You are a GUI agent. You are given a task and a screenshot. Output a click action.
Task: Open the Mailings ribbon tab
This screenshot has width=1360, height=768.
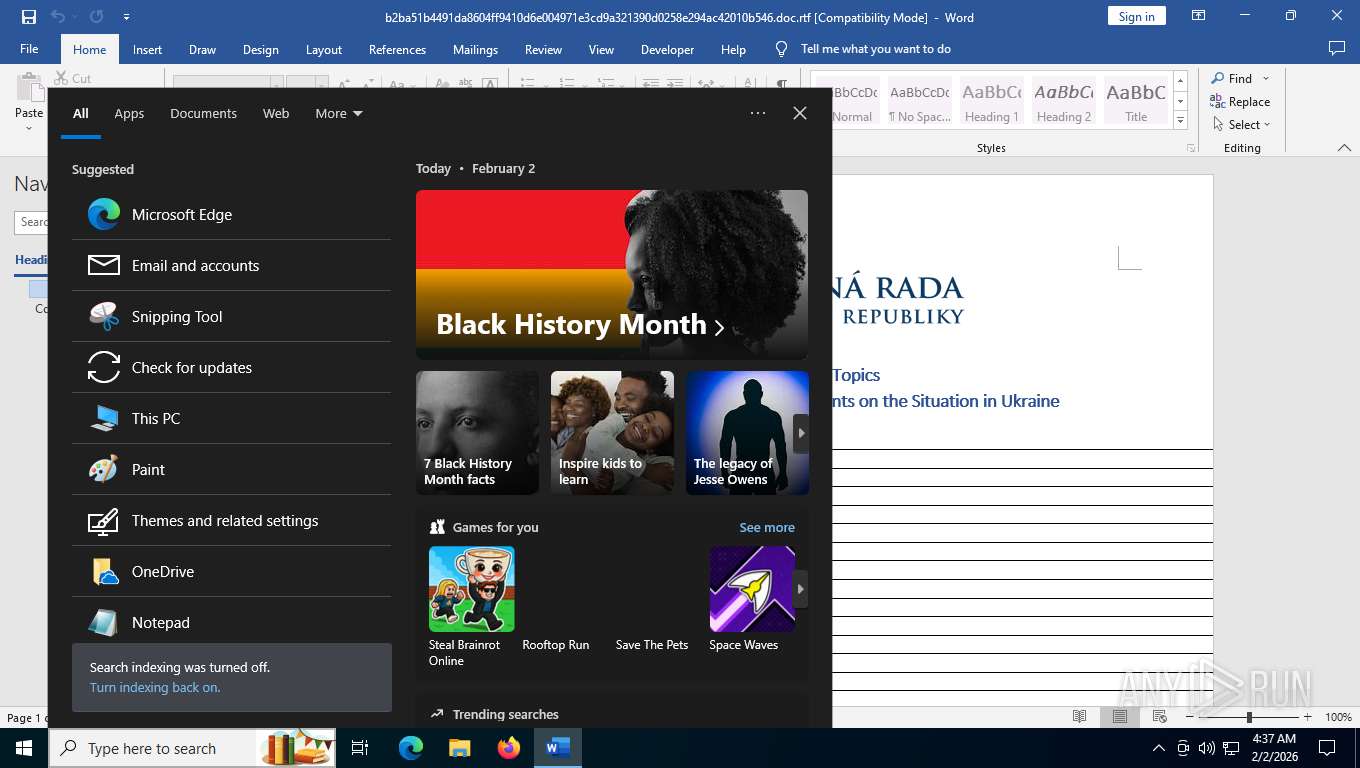475,49
